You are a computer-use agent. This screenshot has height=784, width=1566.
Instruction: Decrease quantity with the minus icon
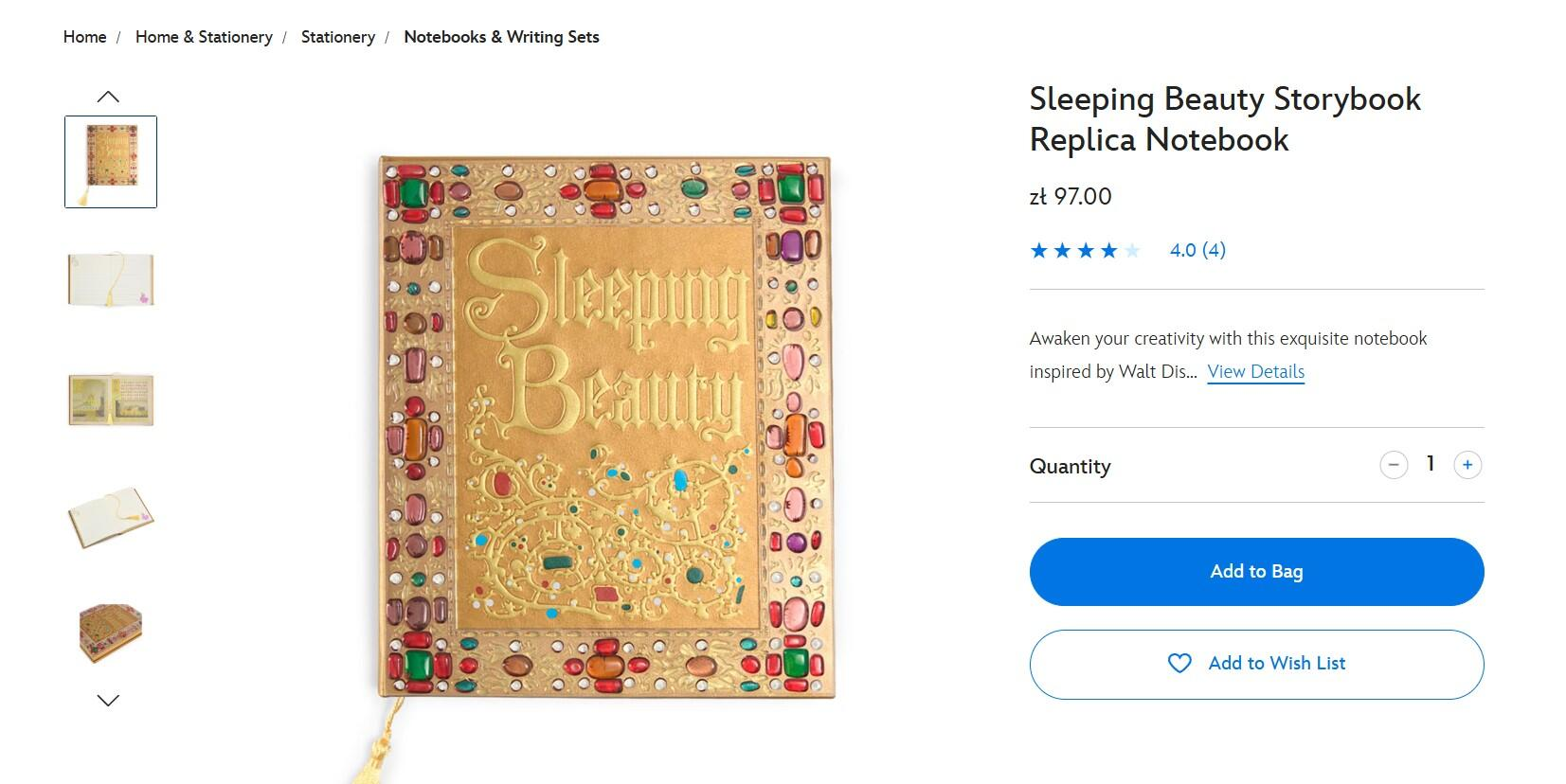click(x=1394, y=465)
